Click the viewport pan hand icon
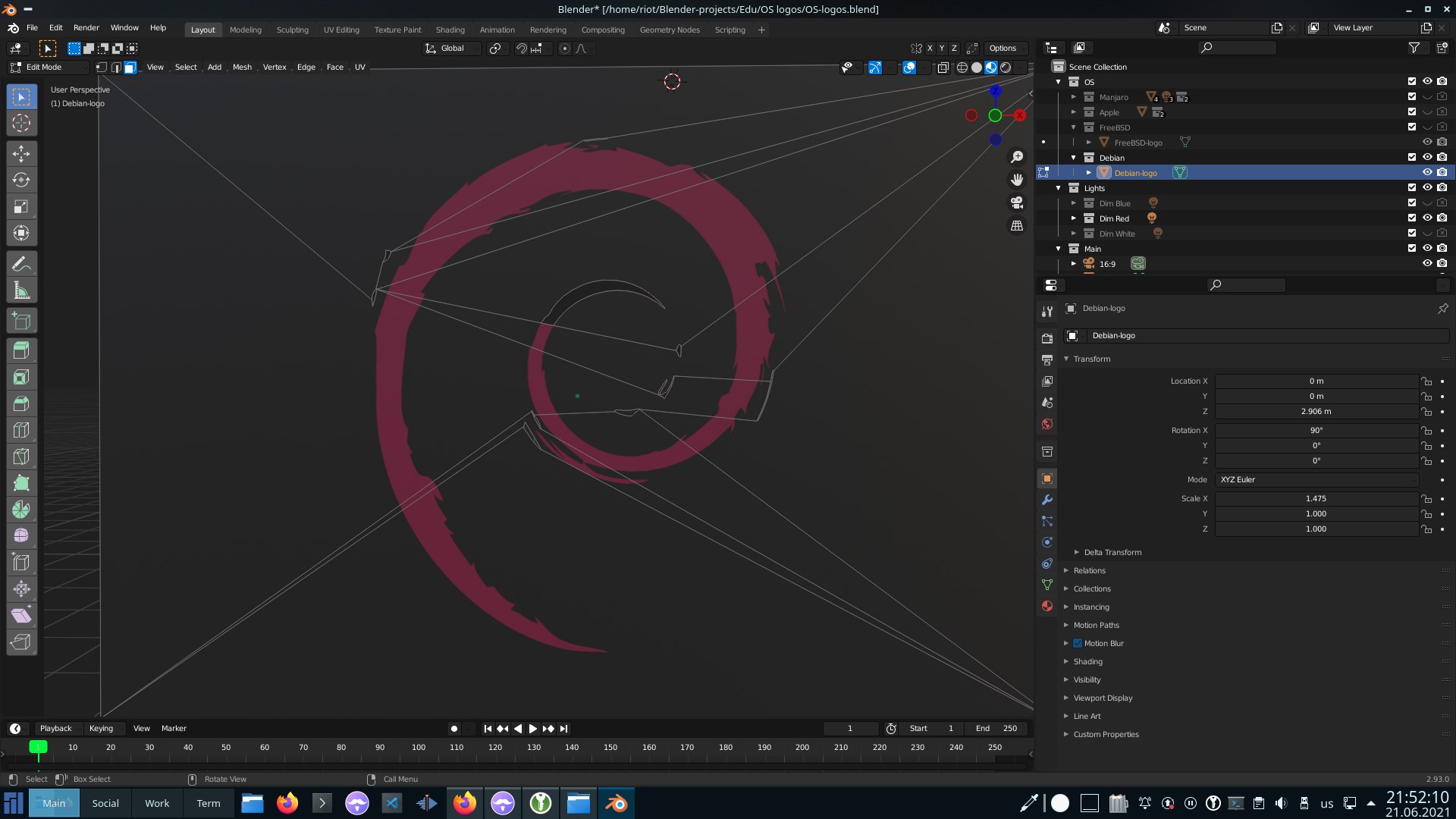The height and width of the screenshot is (819, 1456). (1017, 180)
